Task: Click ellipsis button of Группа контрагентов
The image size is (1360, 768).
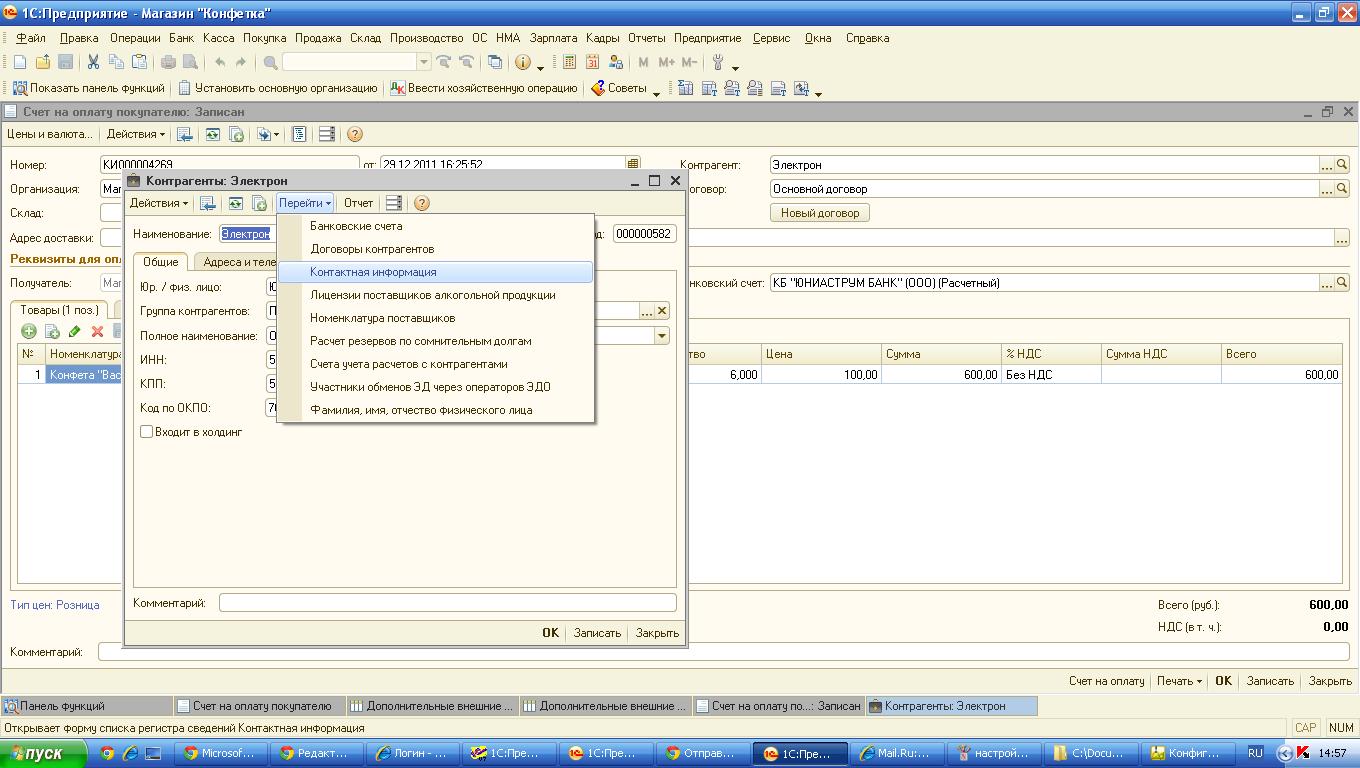Action: 647,312
